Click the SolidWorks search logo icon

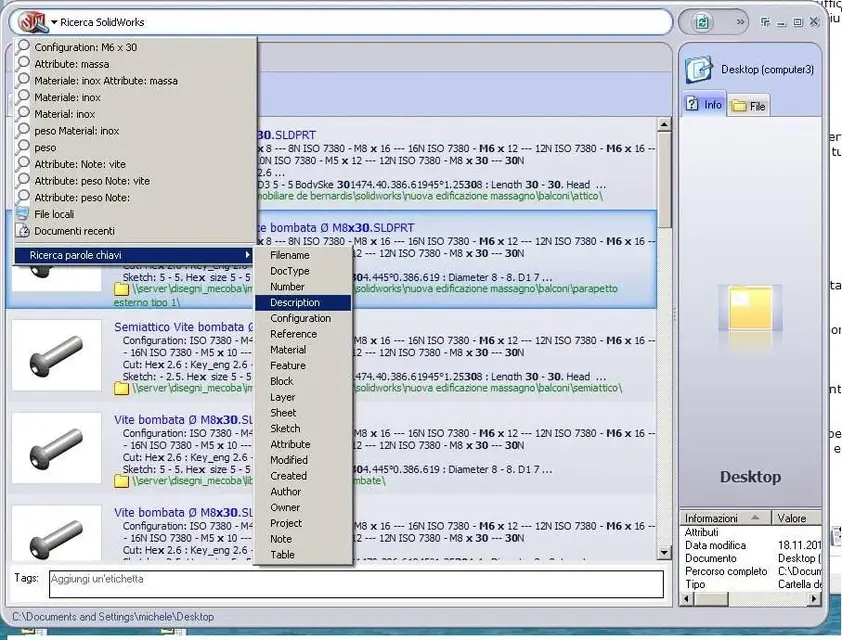point(33,22)
